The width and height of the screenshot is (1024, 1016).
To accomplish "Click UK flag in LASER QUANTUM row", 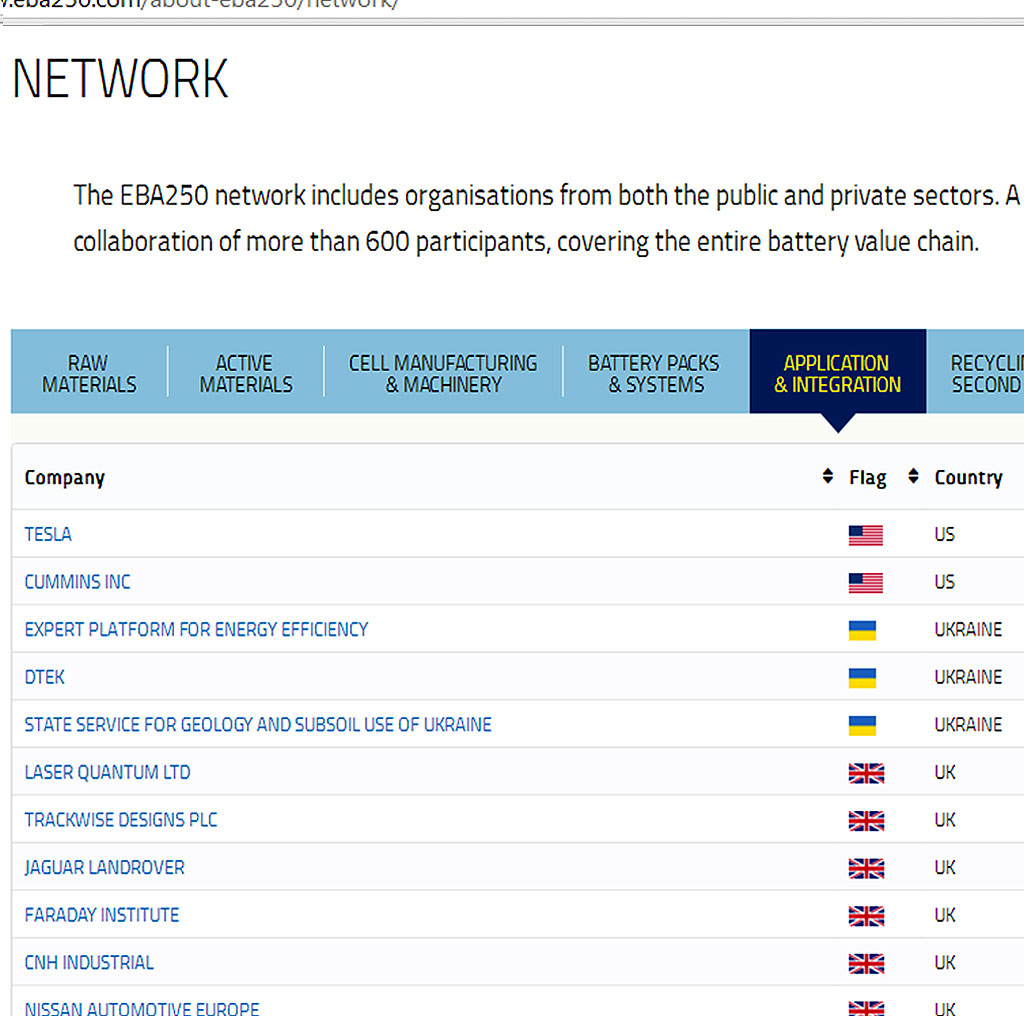I will (x=866, y=774).
